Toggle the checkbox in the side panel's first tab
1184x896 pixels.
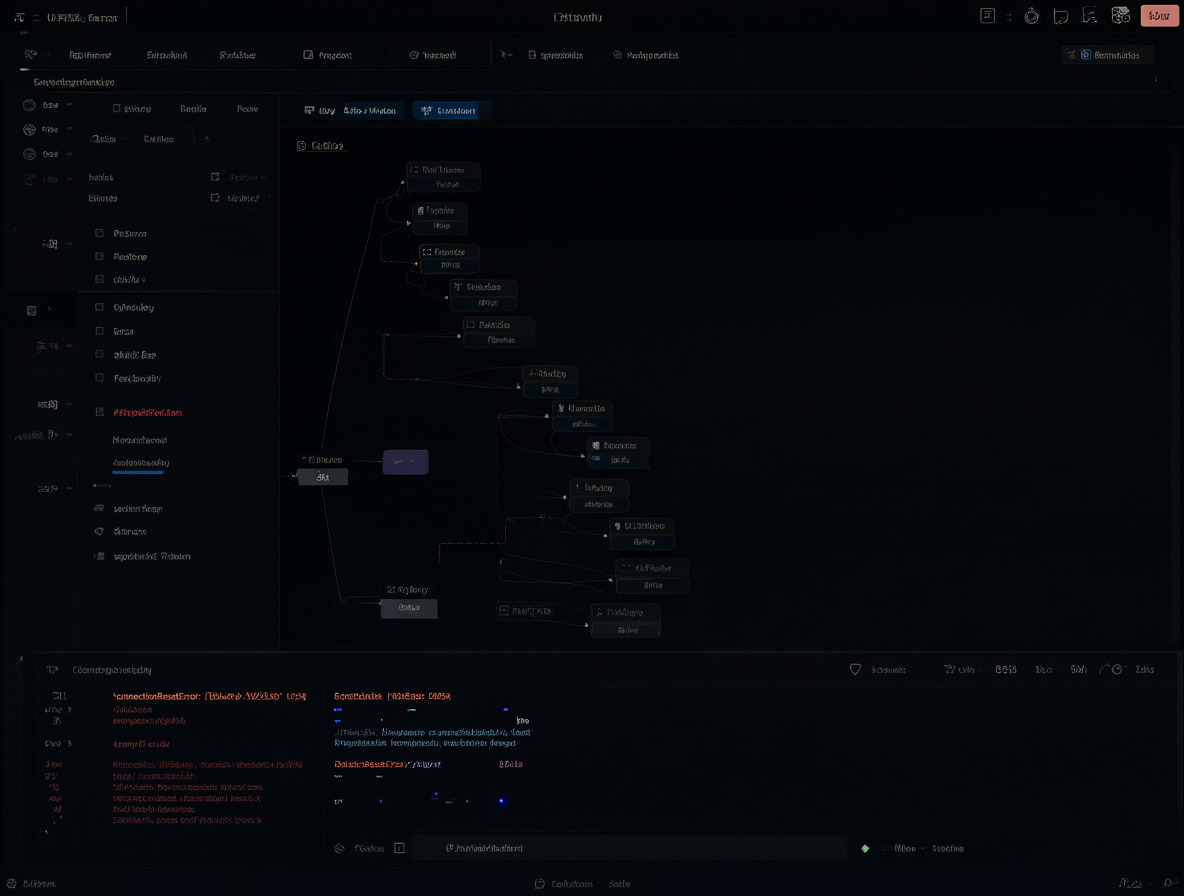[x=117, y=109]
